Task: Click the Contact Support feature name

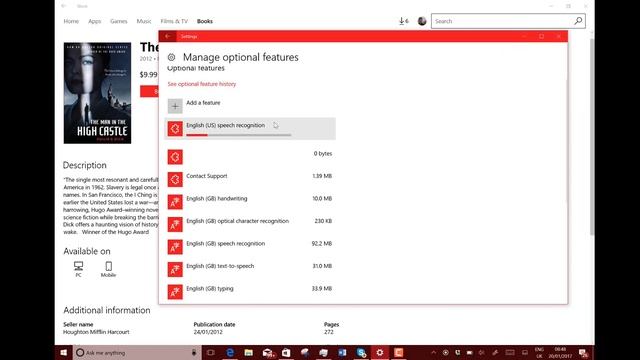Action: click(207, 176)
